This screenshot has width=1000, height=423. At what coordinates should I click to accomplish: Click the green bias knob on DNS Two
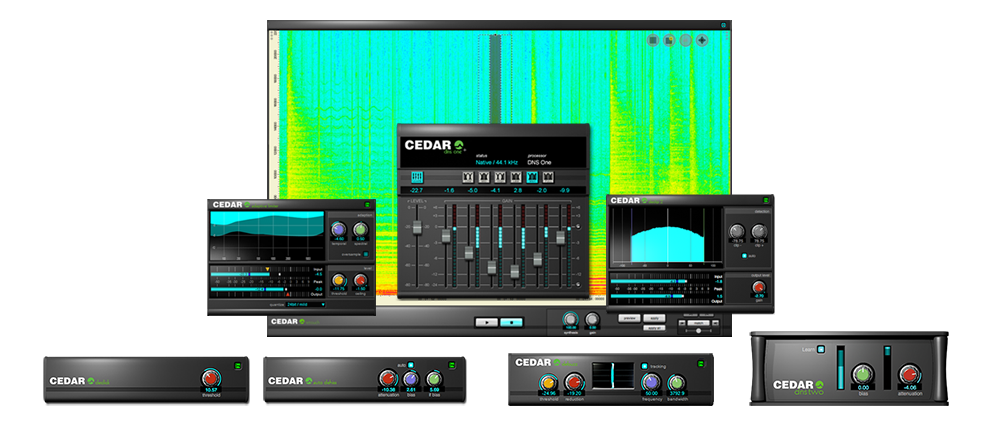tap(863, 374)
